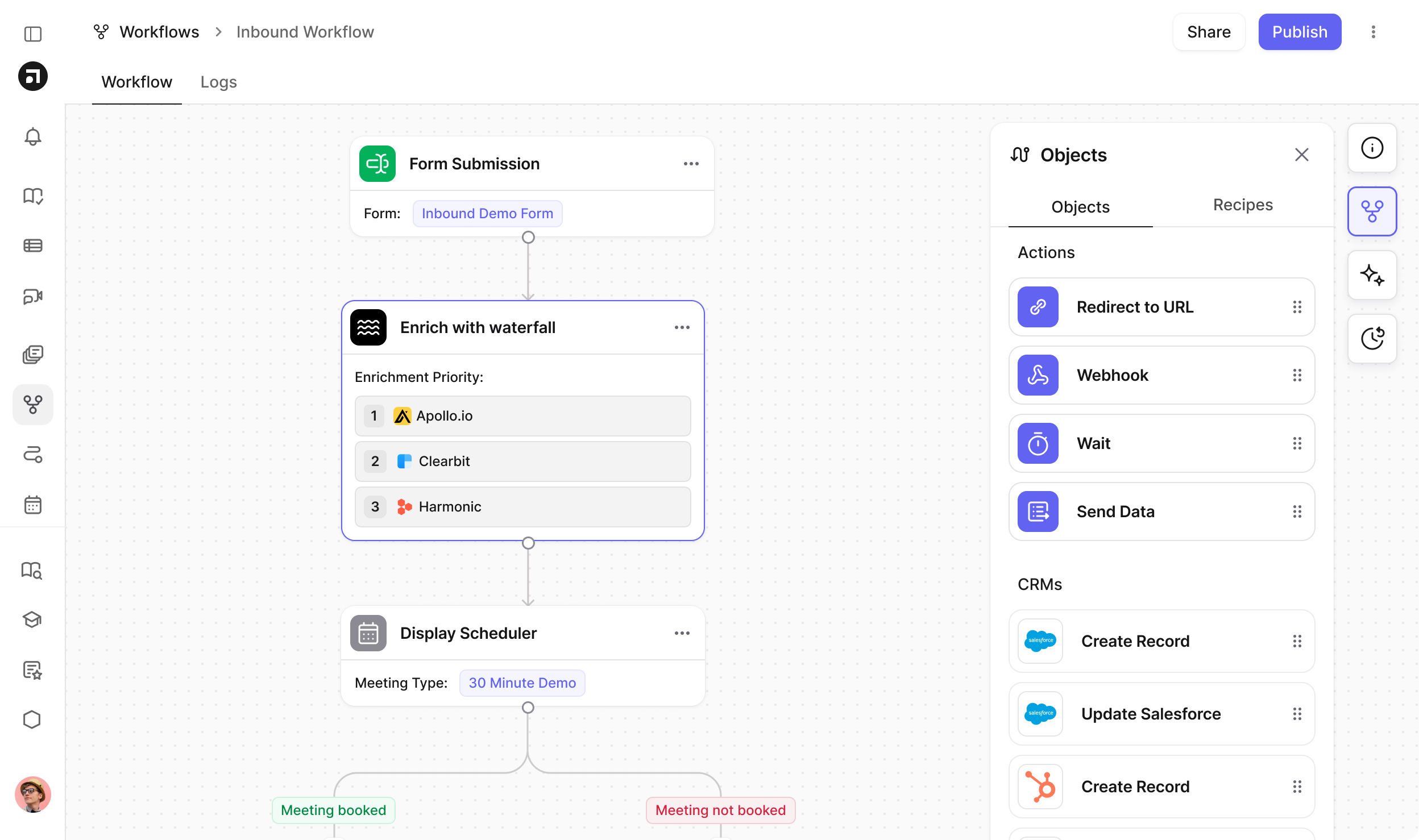Open the info panel icon
The width and height of the screenshot is (1419, 840).
[1372, 148]
